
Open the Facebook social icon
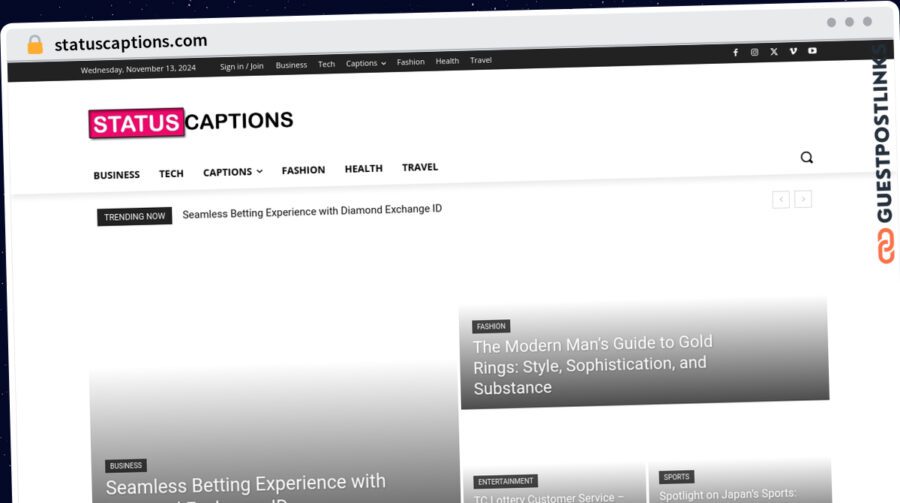pyautogui.click(x=735, y=52)
